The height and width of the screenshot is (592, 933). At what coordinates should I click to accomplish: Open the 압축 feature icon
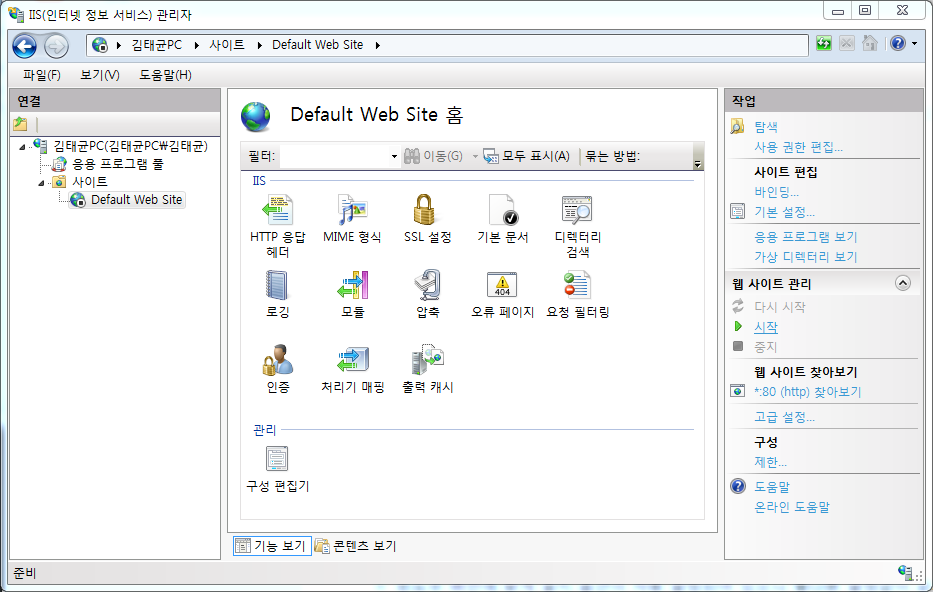[427, 285]
